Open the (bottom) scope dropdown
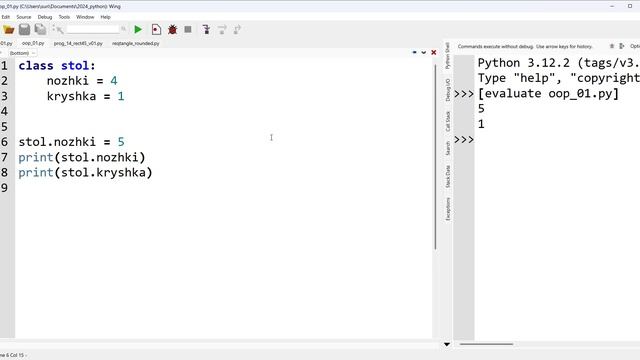This screenshot has width=640, height=360. coord(21,53)
